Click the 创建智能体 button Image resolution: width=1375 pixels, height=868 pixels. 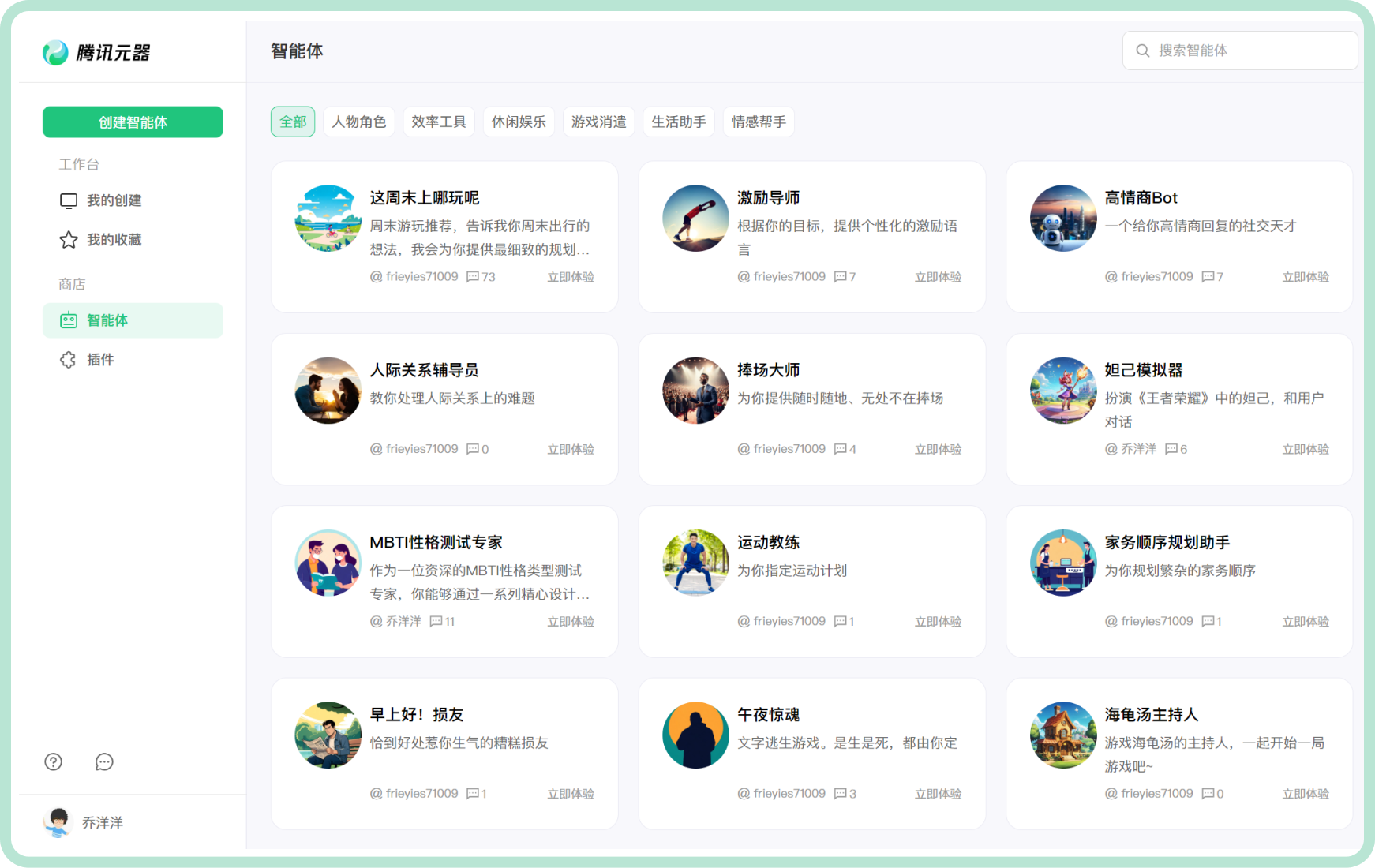click(x=132, y=122)
